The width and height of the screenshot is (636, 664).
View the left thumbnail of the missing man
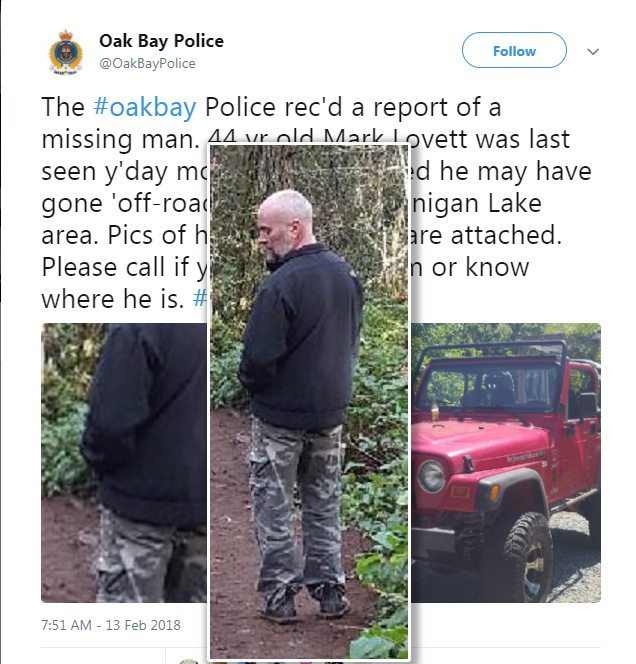pos(124,462)
